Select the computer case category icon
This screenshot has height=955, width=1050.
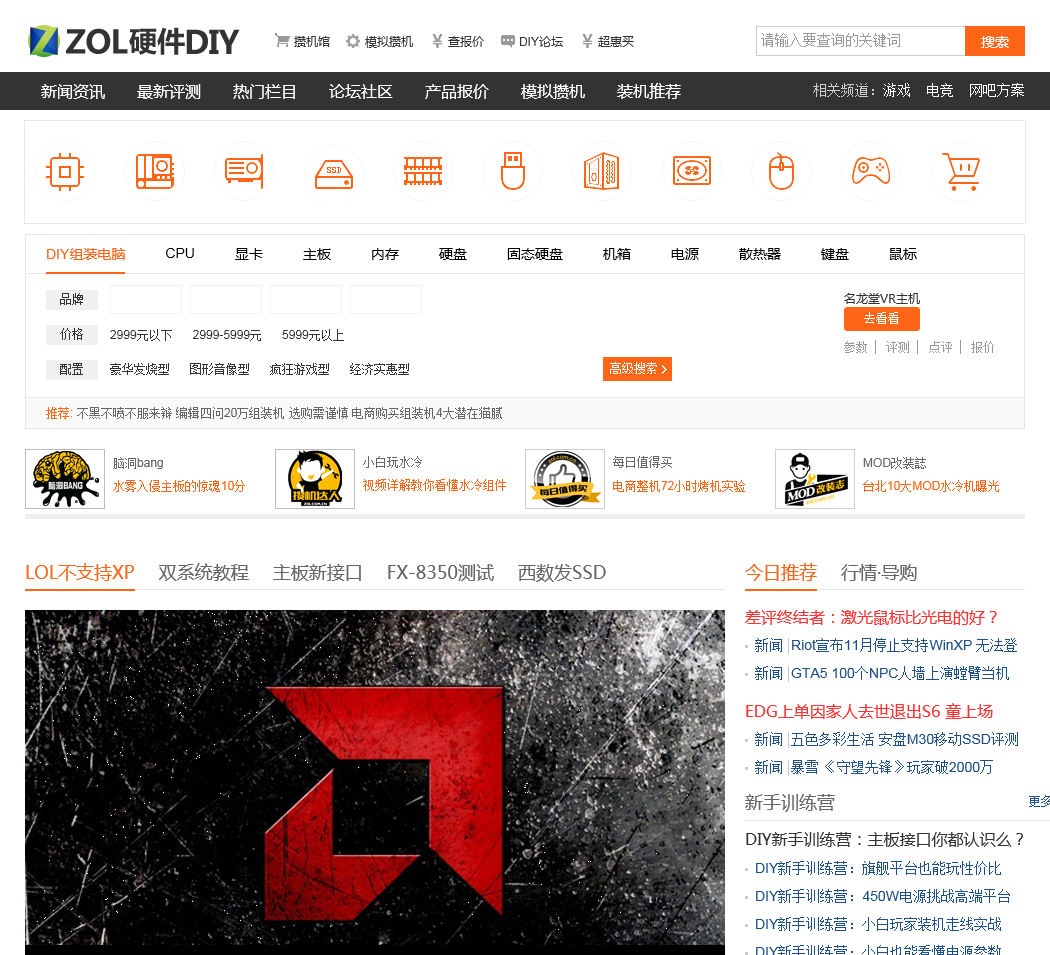602,171
